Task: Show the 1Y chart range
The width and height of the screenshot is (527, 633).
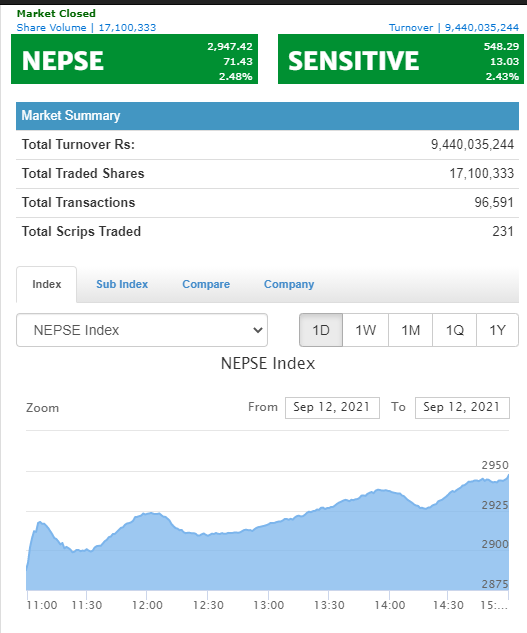Action: (x=497, y=330)
